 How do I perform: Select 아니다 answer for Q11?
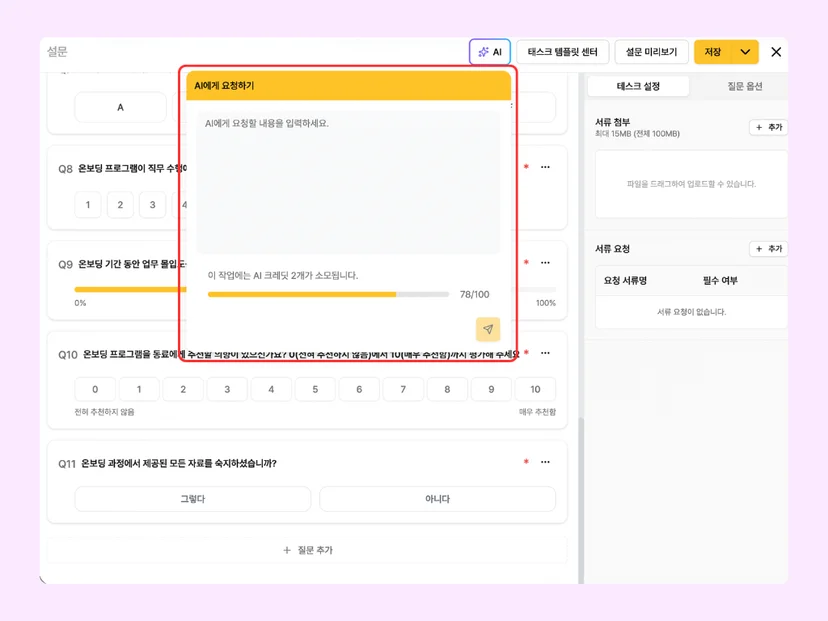point(437,499)
